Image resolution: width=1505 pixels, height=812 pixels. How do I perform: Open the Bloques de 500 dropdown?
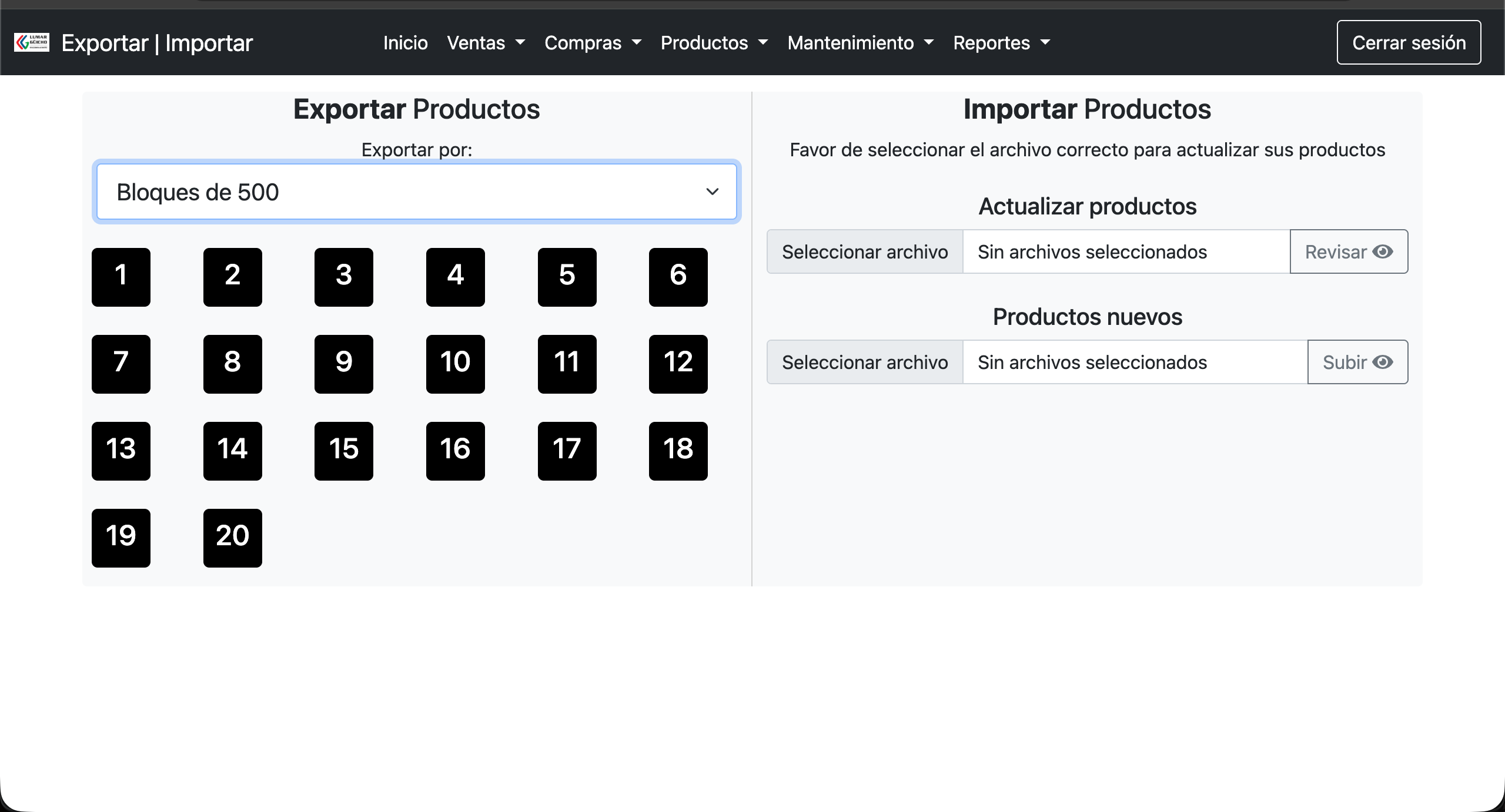(416, 192)
